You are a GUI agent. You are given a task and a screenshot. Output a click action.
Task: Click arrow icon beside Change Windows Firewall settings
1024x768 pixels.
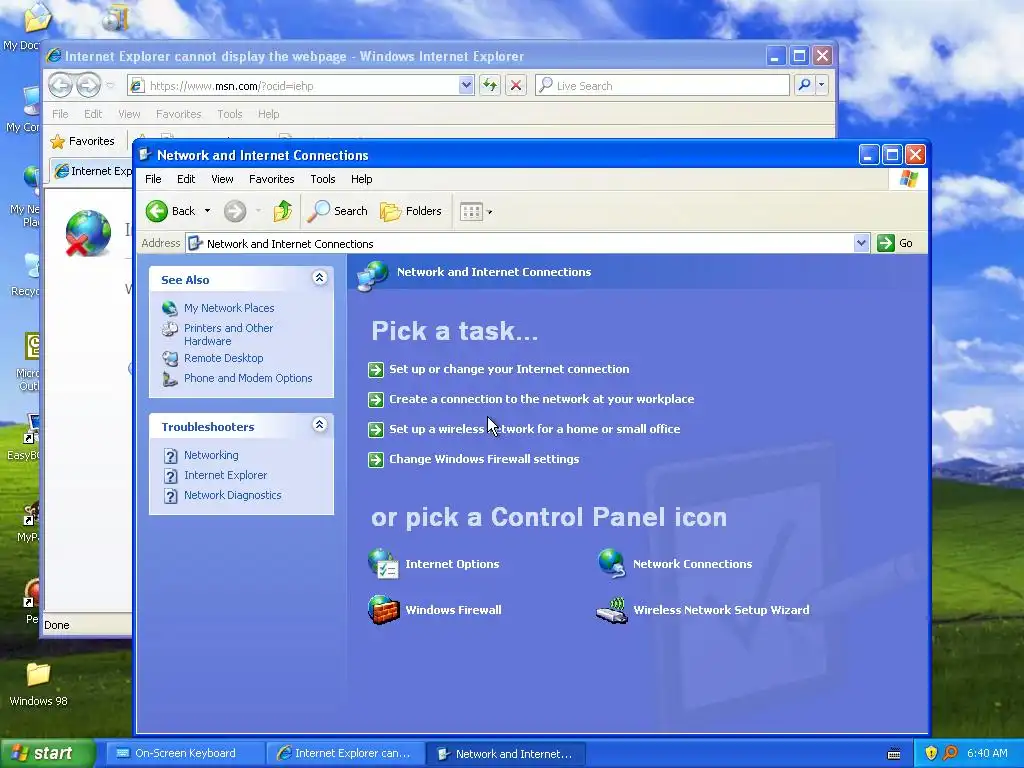pos(376,460)
